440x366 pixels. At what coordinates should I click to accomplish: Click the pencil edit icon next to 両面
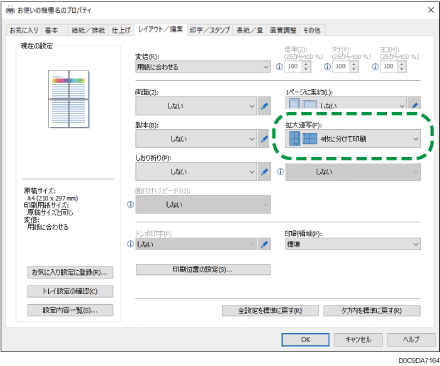264,106
